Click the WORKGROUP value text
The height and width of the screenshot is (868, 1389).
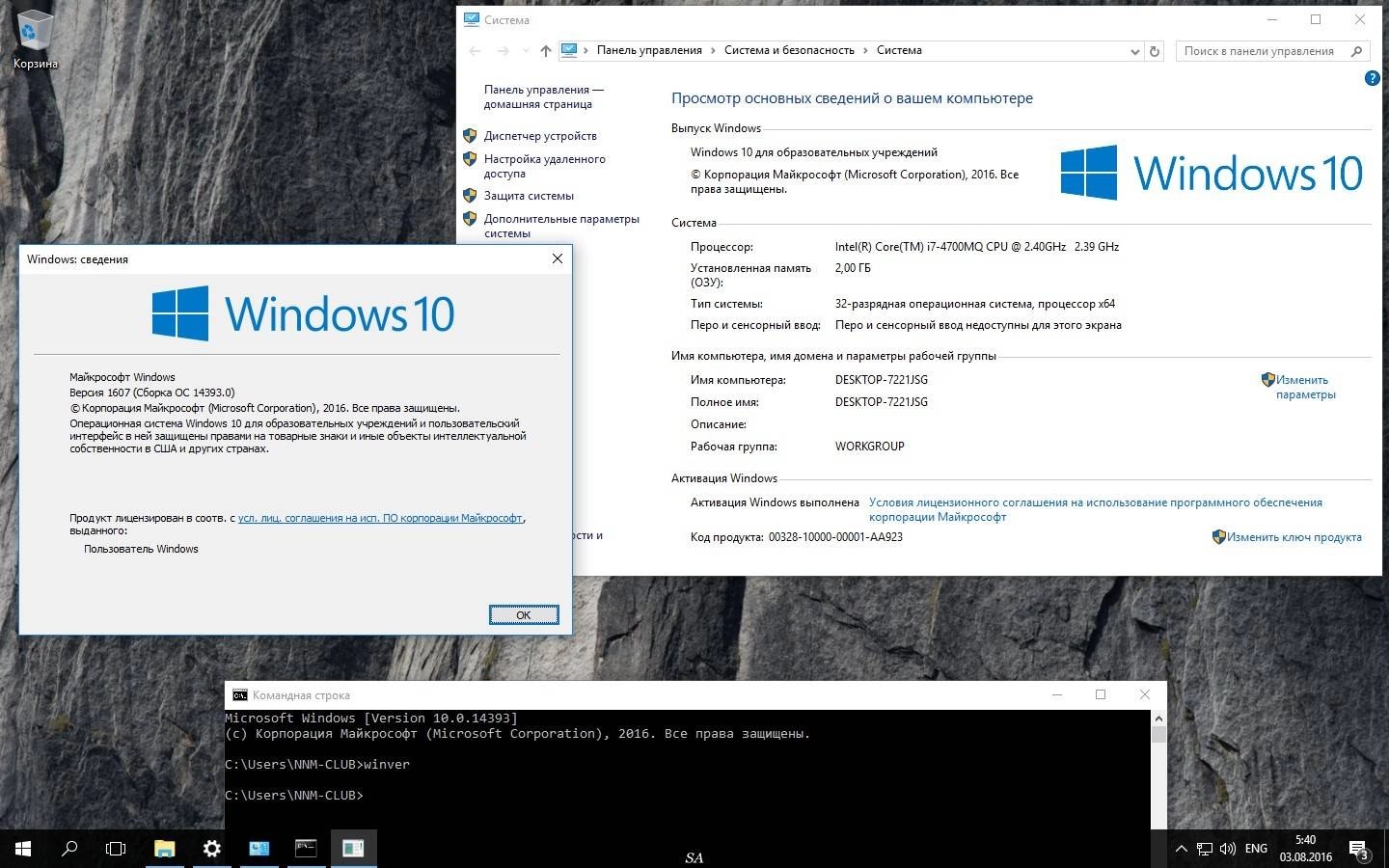coord(869,447)
